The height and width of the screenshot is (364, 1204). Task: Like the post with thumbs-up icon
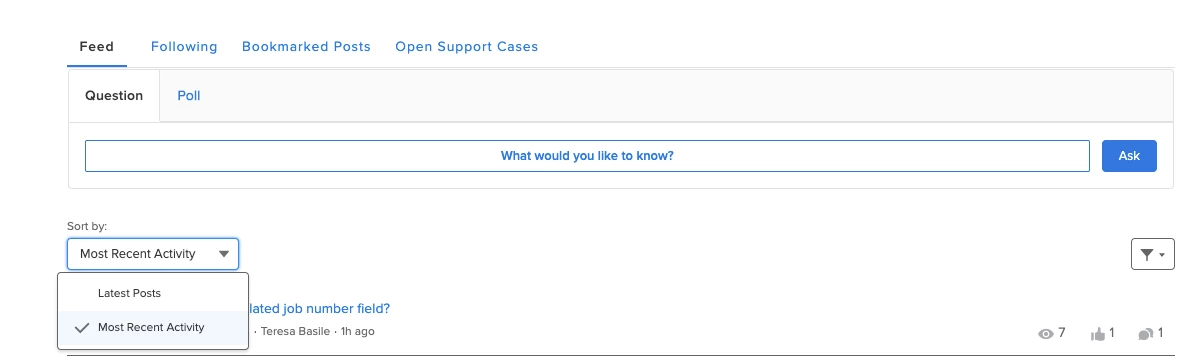pos(1097,333)
